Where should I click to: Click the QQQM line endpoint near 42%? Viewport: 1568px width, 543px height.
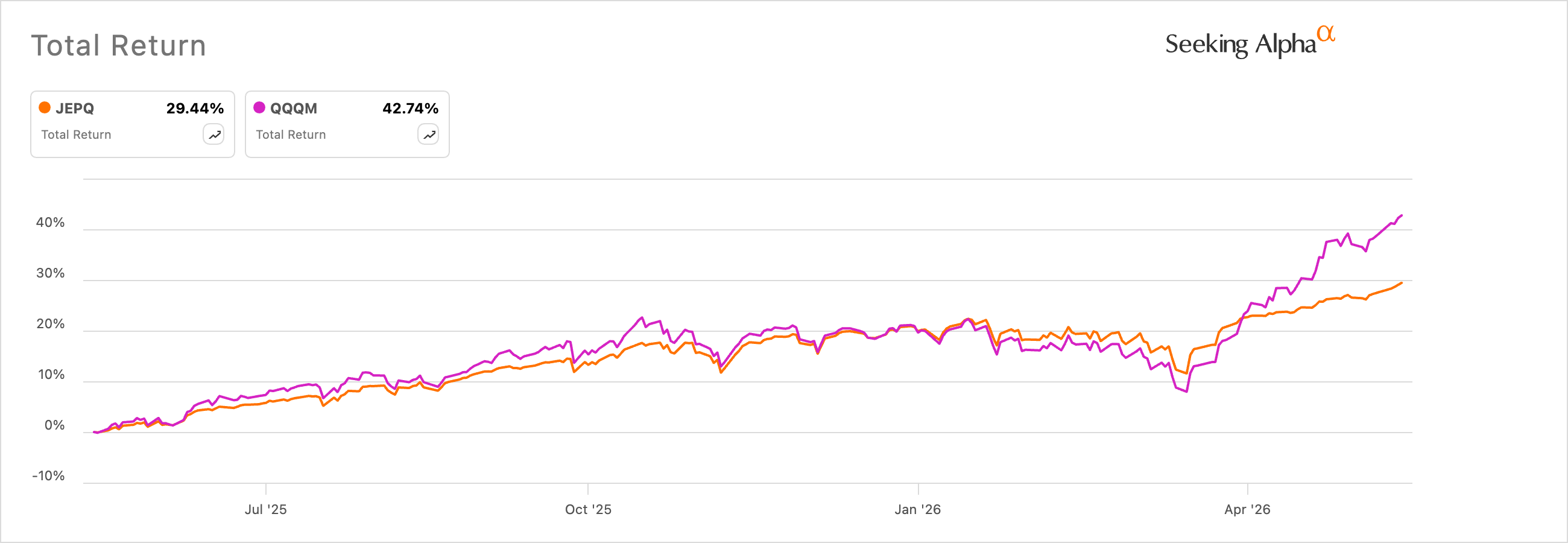[1401, 215]
